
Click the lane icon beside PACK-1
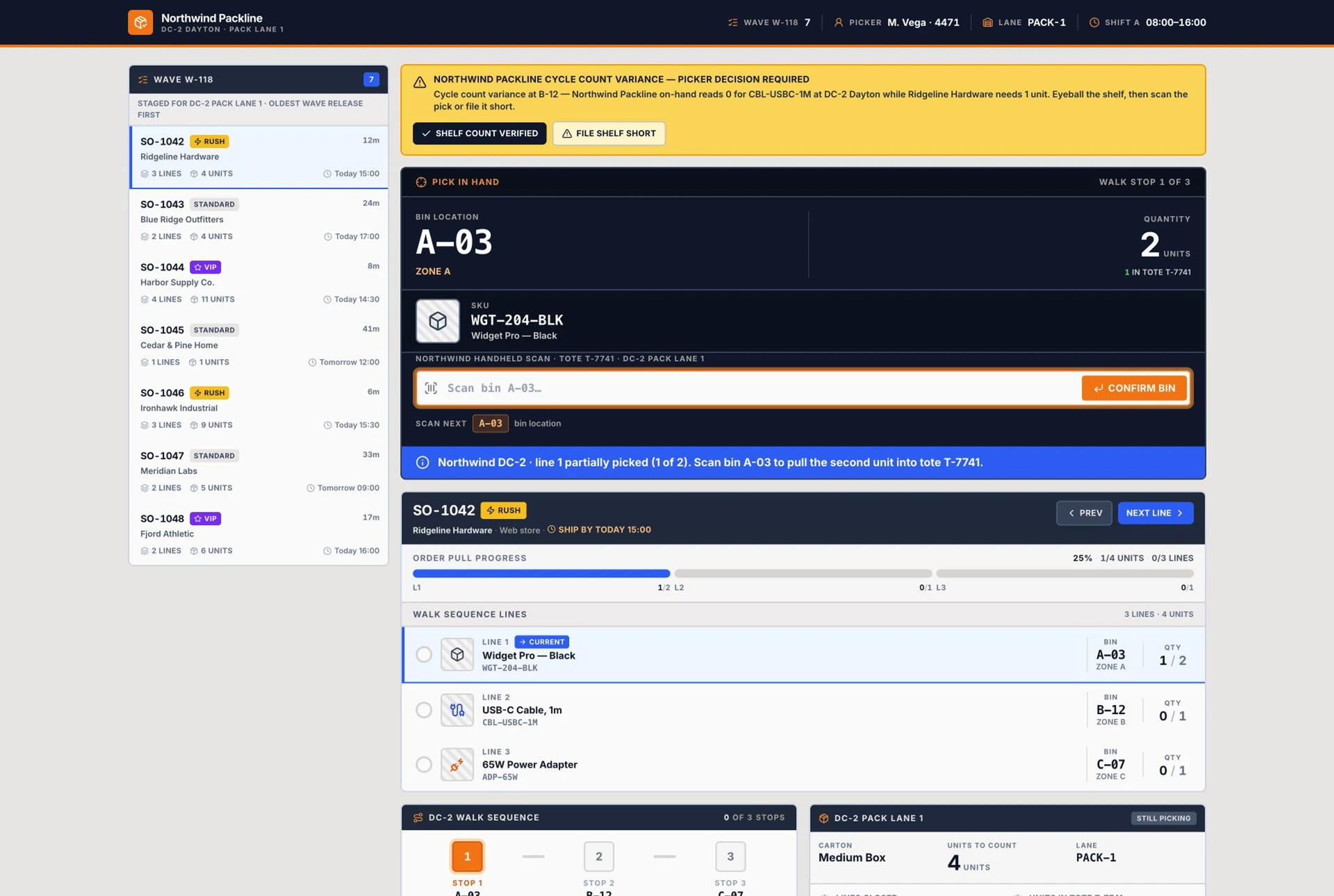(x=987, y=22)
